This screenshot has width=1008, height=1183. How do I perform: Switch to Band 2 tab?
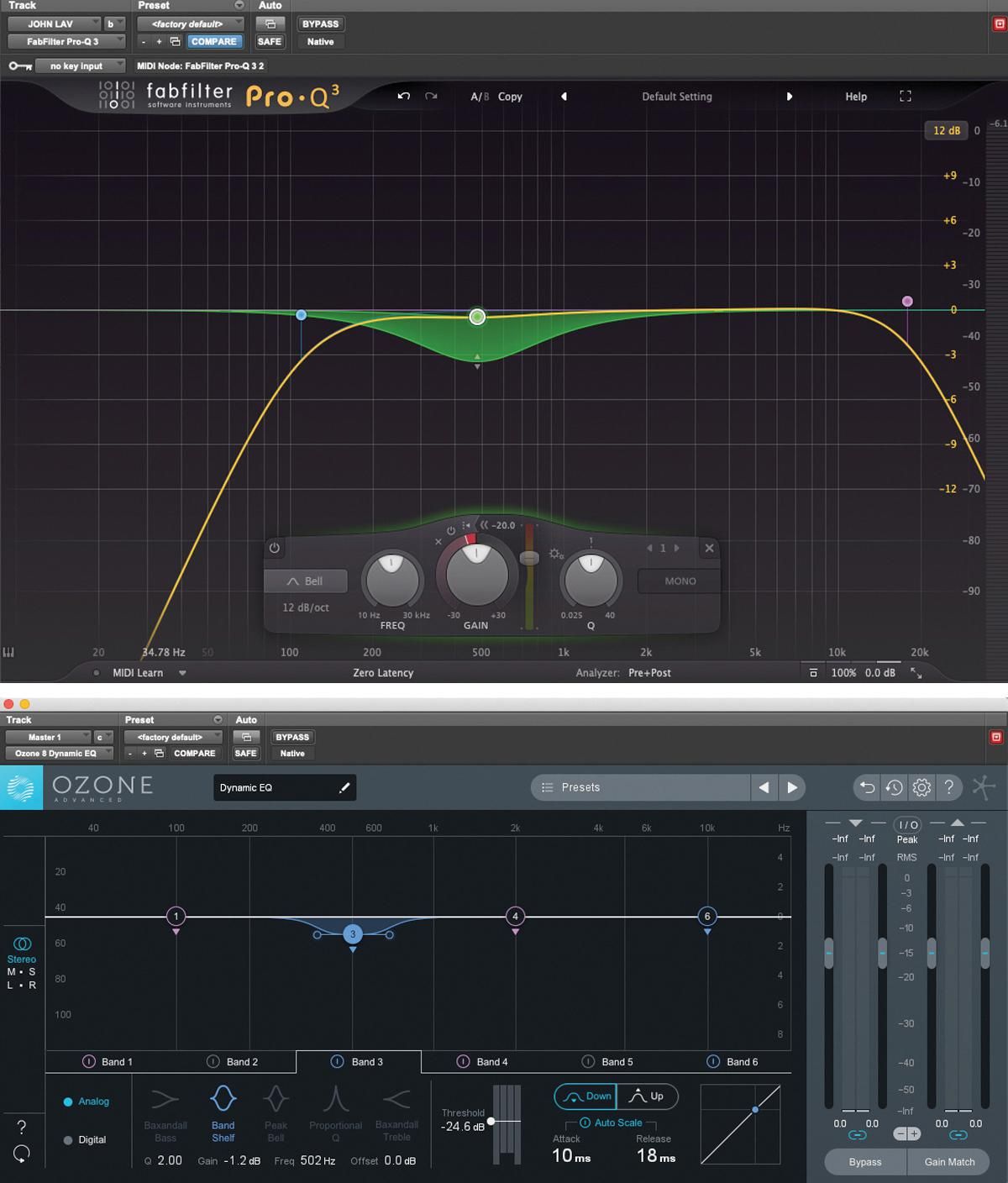pos(234,1062)
